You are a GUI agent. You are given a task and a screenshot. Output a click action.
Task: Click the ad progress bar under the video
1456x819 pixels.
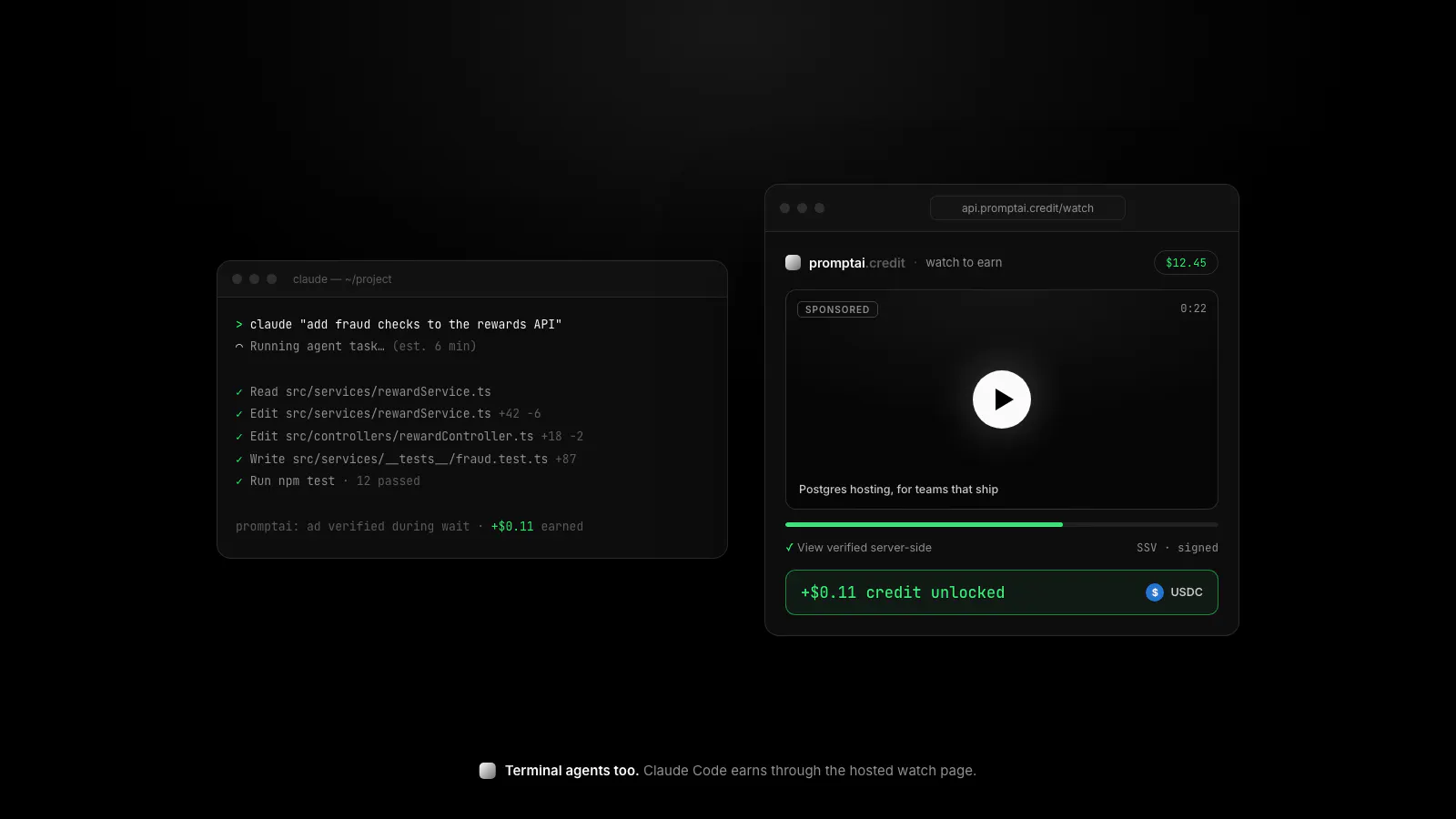point(1001,525)
